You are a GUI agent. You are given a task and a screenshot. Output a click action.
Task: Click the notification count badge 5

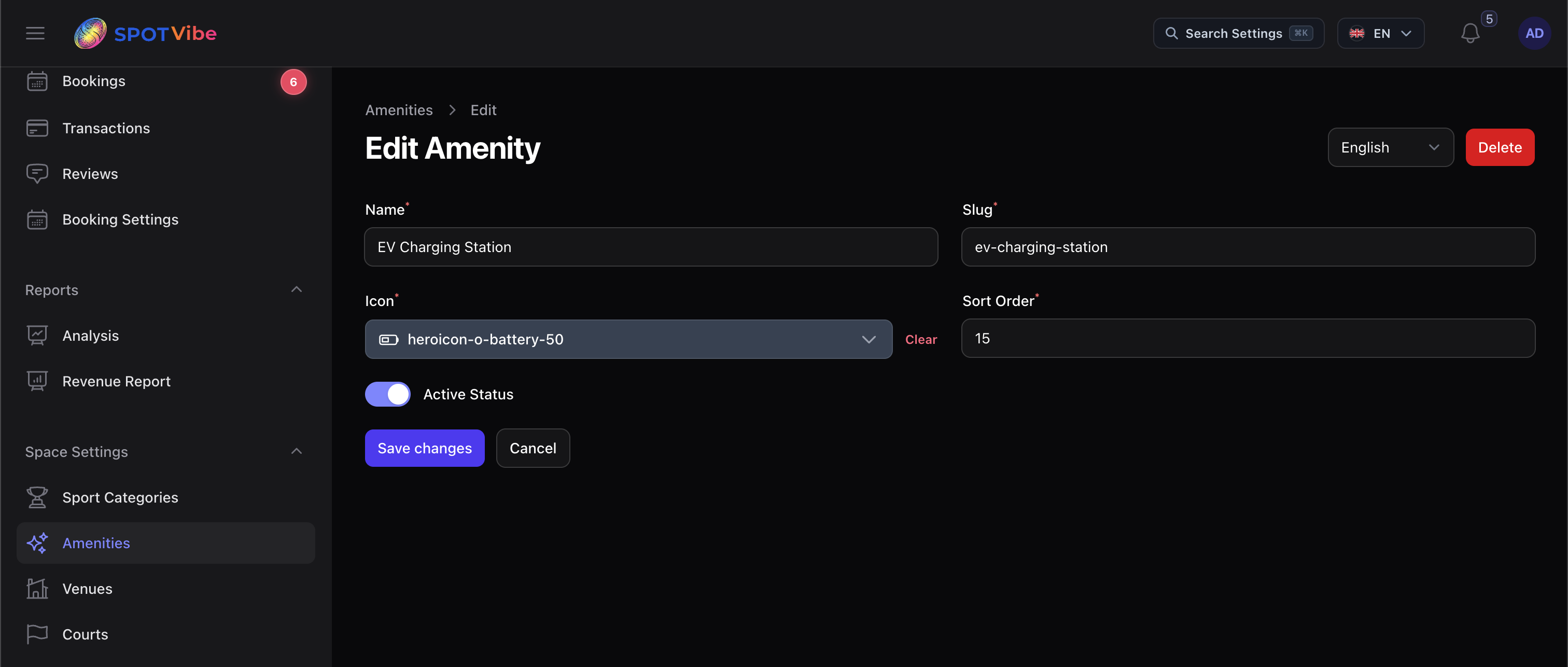[x=1489, y=19]
